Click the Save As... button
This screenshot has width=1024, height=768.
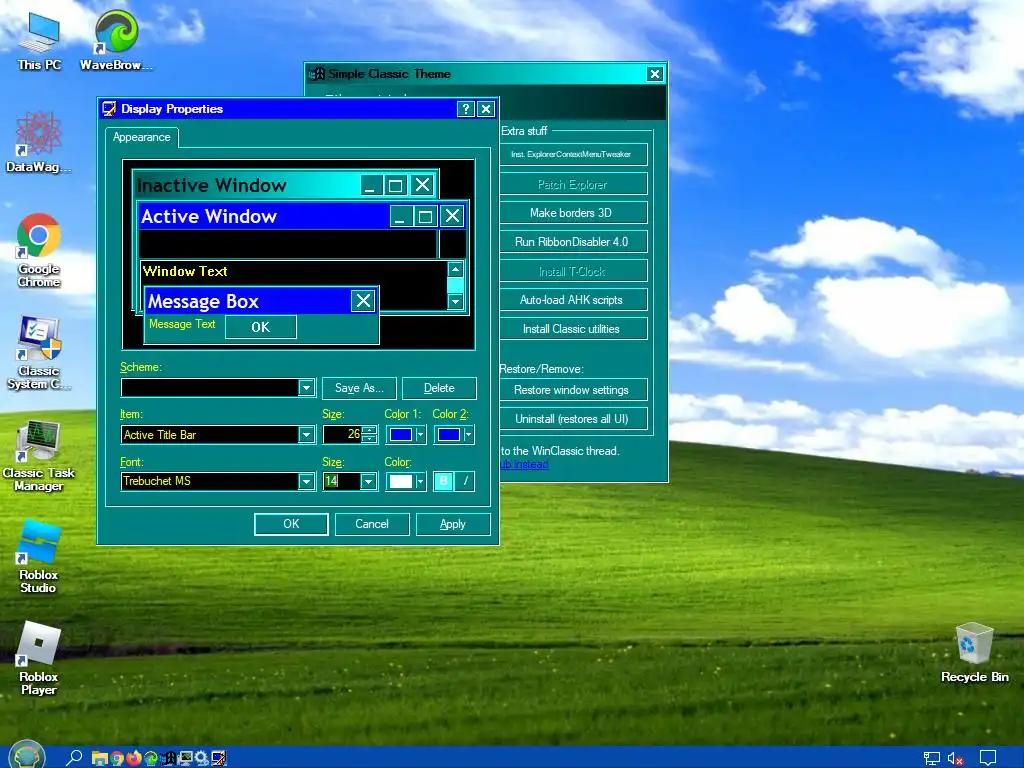click(x=359, y=388)
